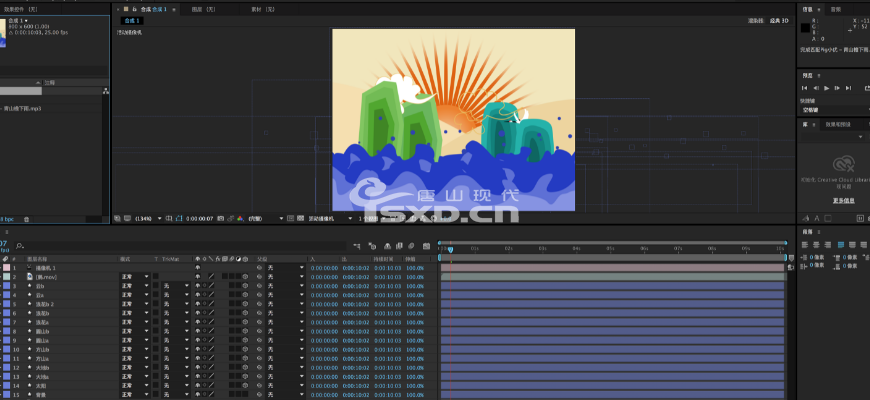The image size is (870, 400).
Task: Take a snapshot with the camera icon
Action: click(x=221, y=219)
